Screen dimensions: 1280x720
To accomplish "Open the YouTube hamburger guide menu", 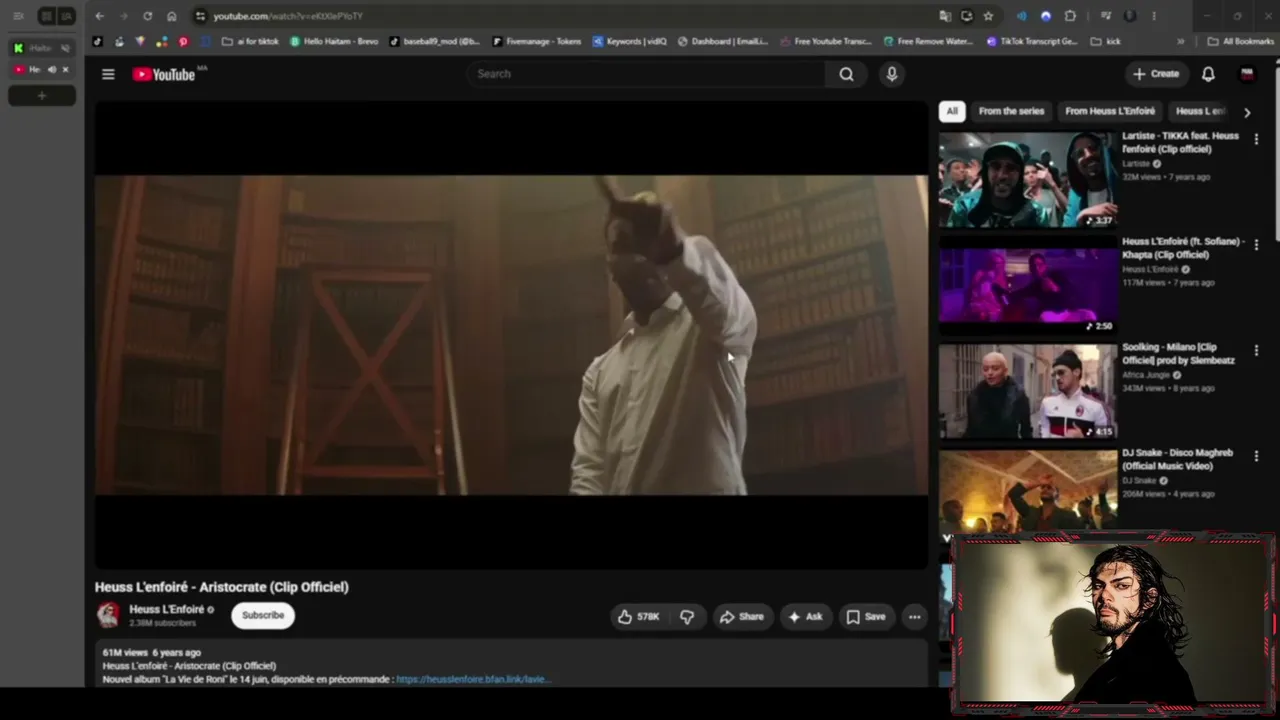I will point(108,74).
